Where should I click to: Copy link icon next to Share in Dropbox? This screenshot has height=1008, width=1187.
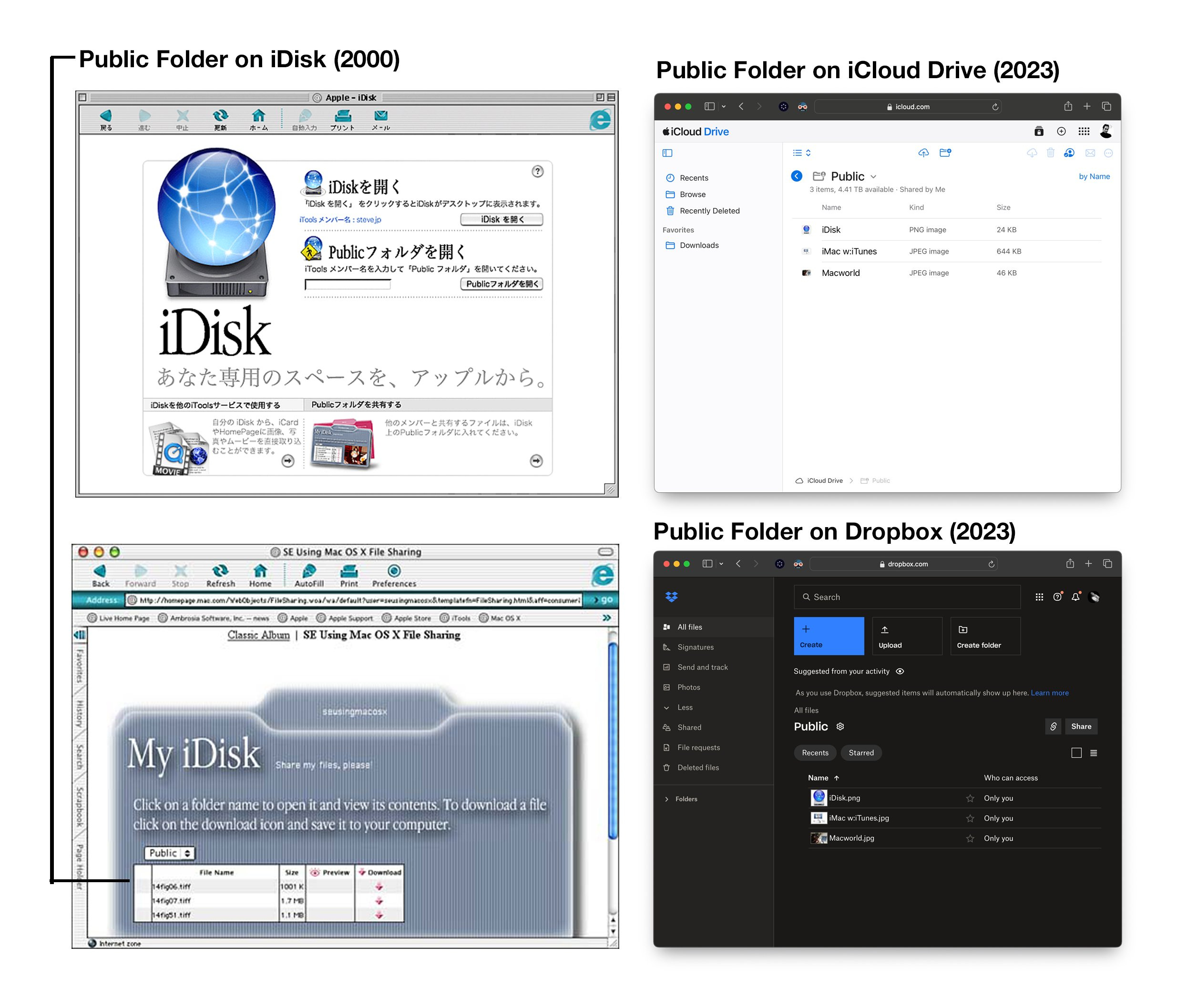(x=1053, y=726)
